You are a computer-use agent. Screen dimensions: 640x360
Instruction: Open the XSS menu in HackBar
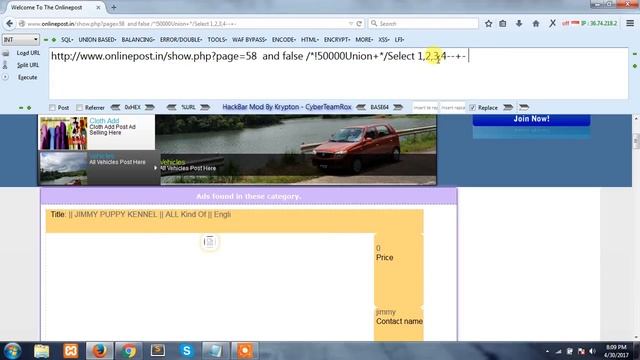[383, 40]
